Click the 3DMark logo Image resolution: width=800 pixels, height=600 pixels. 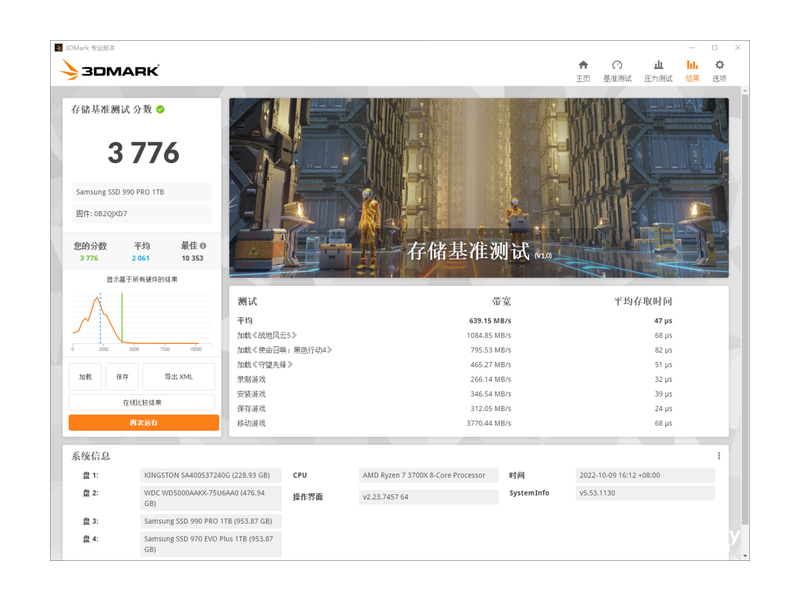110,70
